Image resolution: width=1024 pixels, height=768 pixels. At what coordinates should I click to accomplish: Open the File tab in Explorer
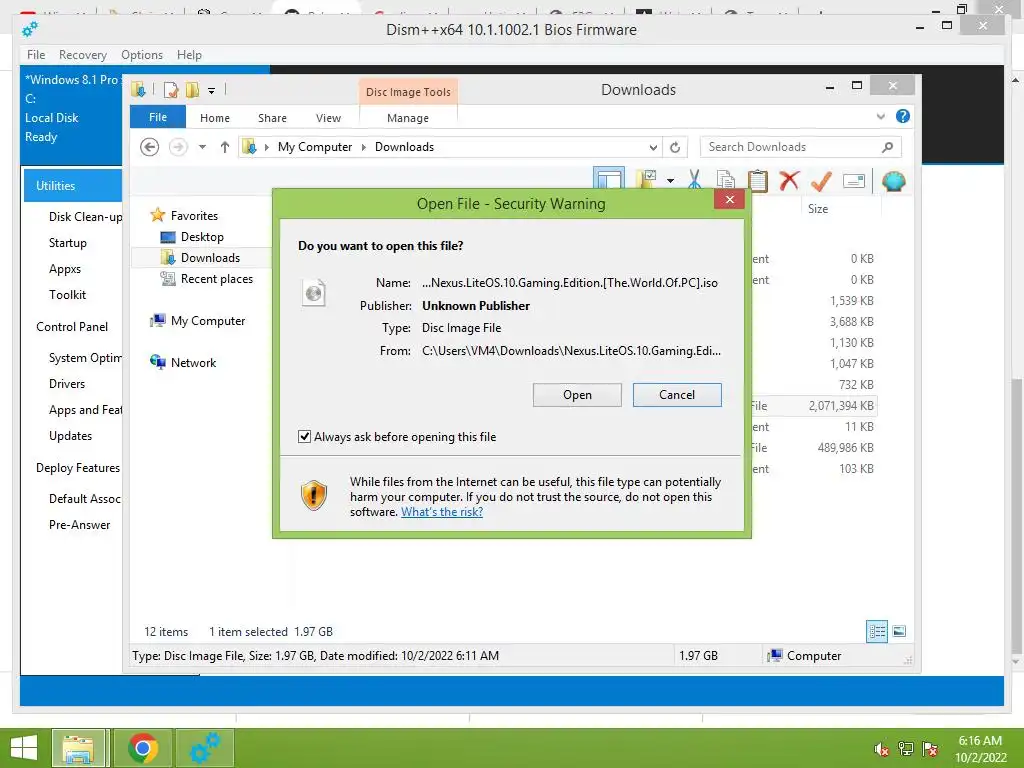coord(158,117)
